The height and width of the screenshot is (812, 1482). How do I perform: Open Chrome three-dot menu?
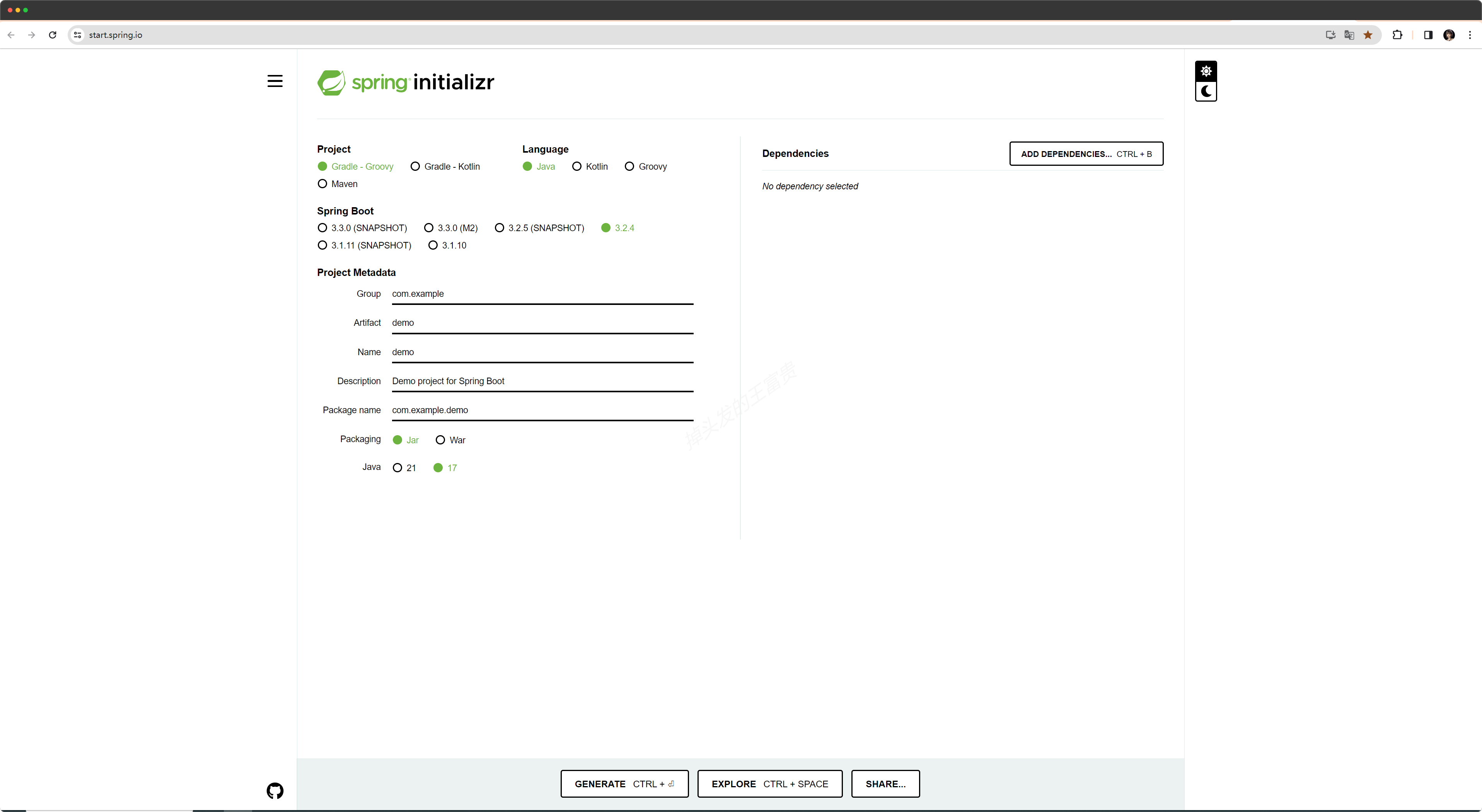click(x=1470, y=35)
